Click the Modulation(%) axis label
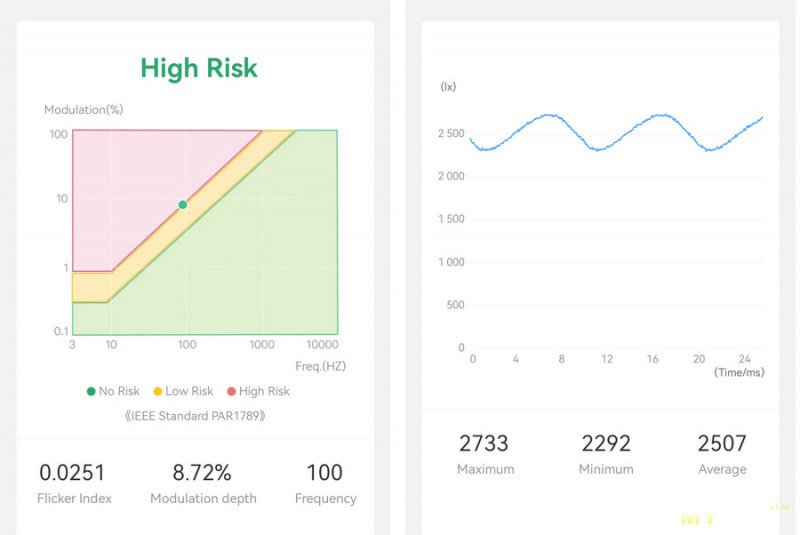The height and width of the screenshot is (535, 800). [83, 109]
